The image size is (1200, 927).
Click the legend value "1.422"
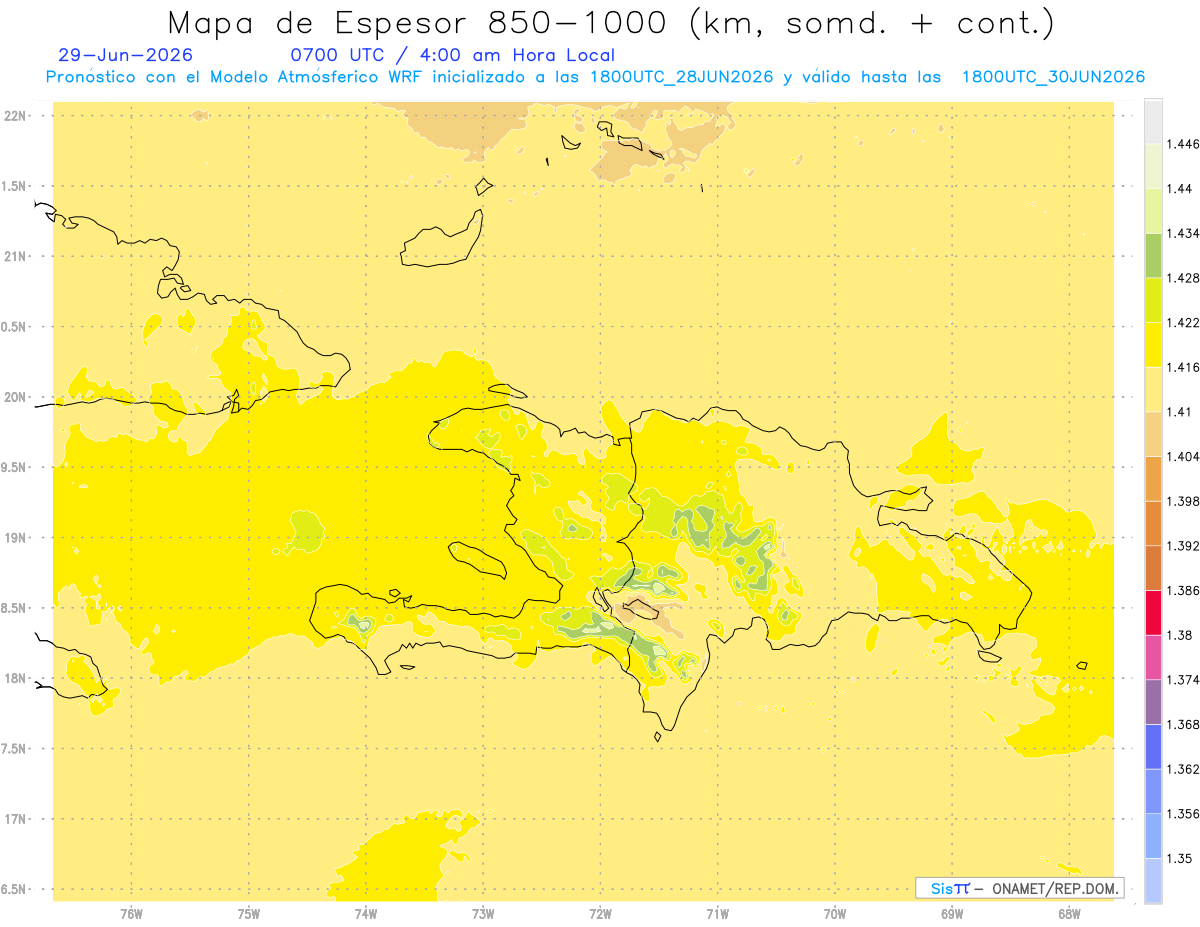(x=1182, y=322)
